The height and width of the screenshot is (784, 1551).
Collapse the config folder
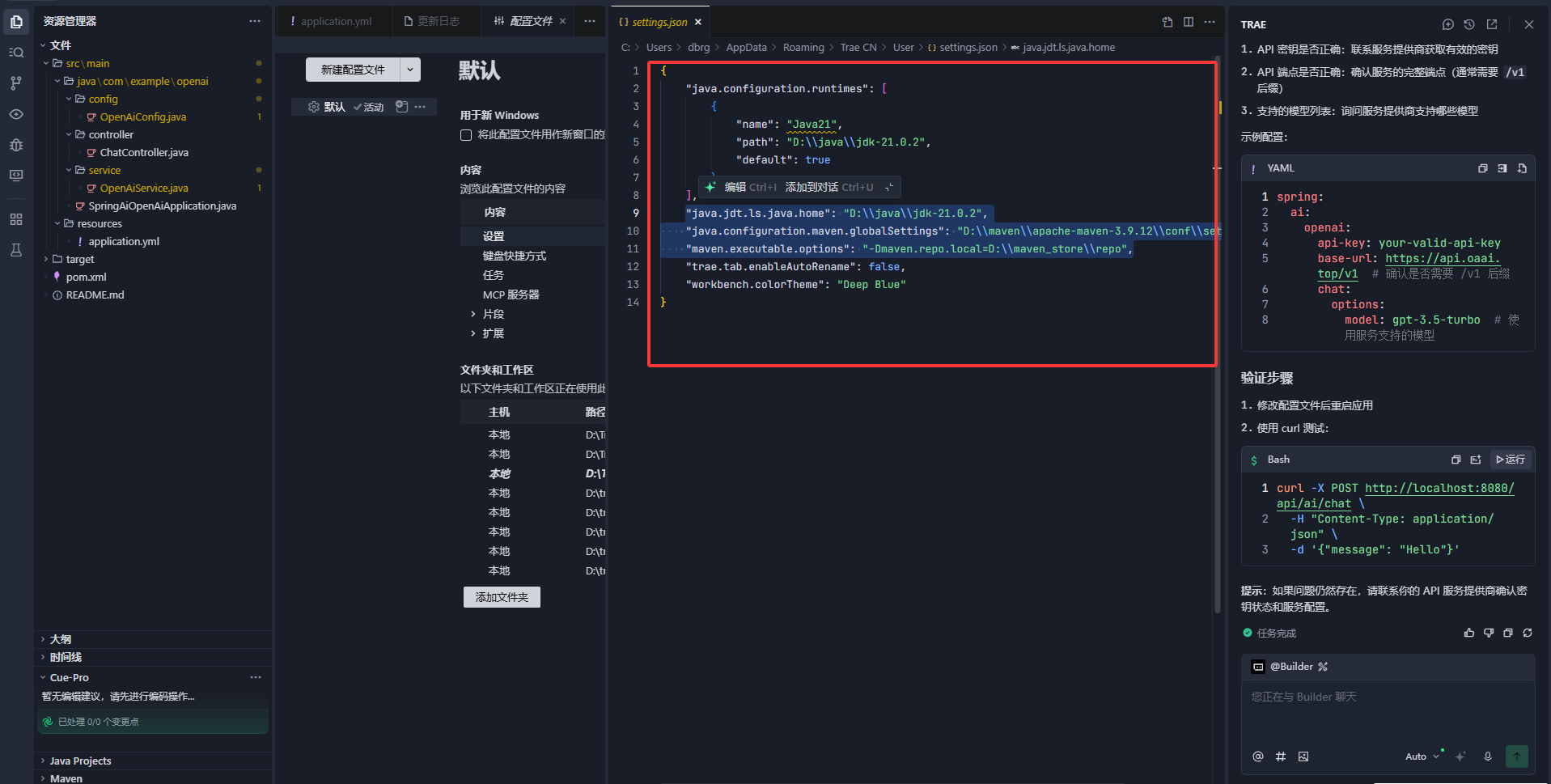pyautogui.click(x=69, y=99)
